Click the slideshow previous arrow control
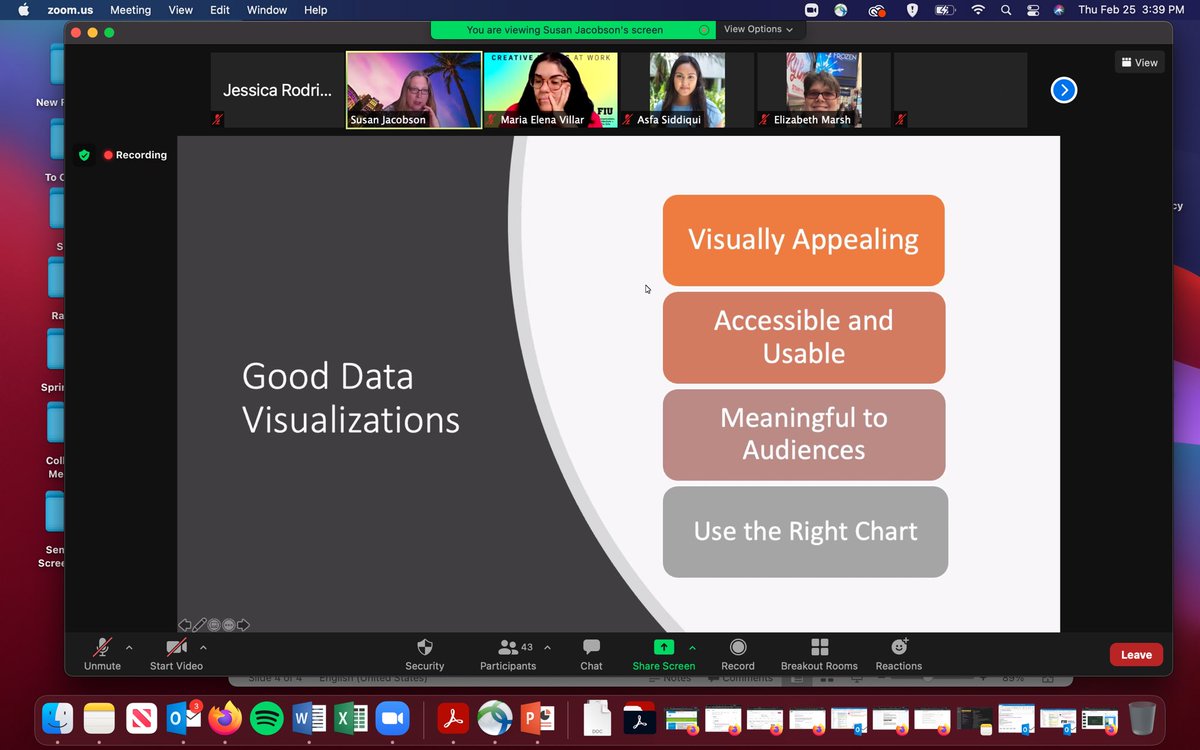 pos(185,625)
